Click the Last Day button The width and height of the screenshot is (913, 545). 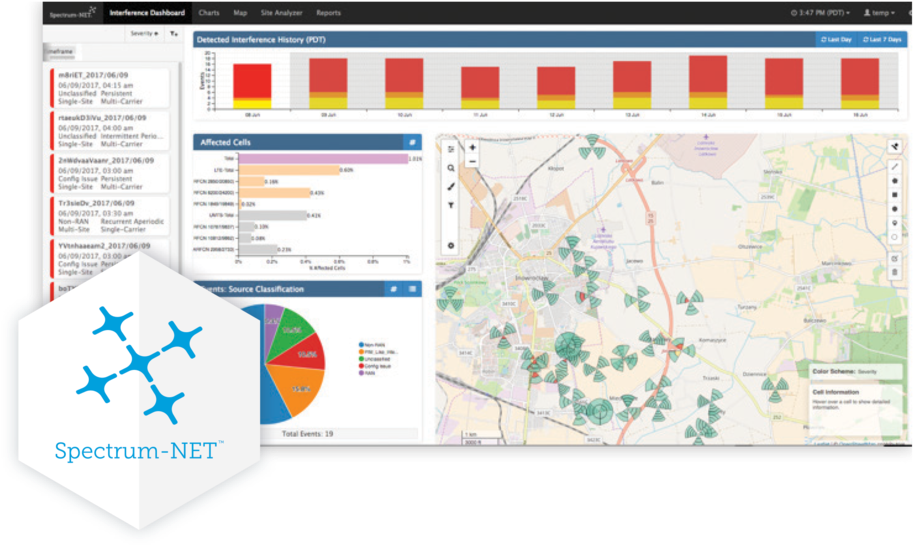836,40
